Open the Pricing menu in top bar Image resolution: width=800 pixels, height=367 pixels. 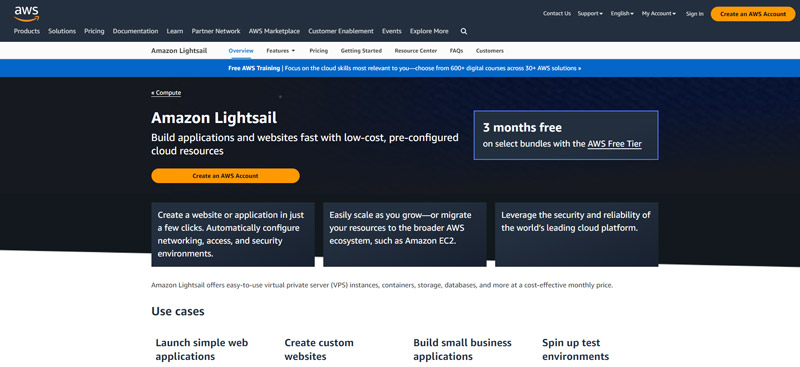click(x=94, y=31)
